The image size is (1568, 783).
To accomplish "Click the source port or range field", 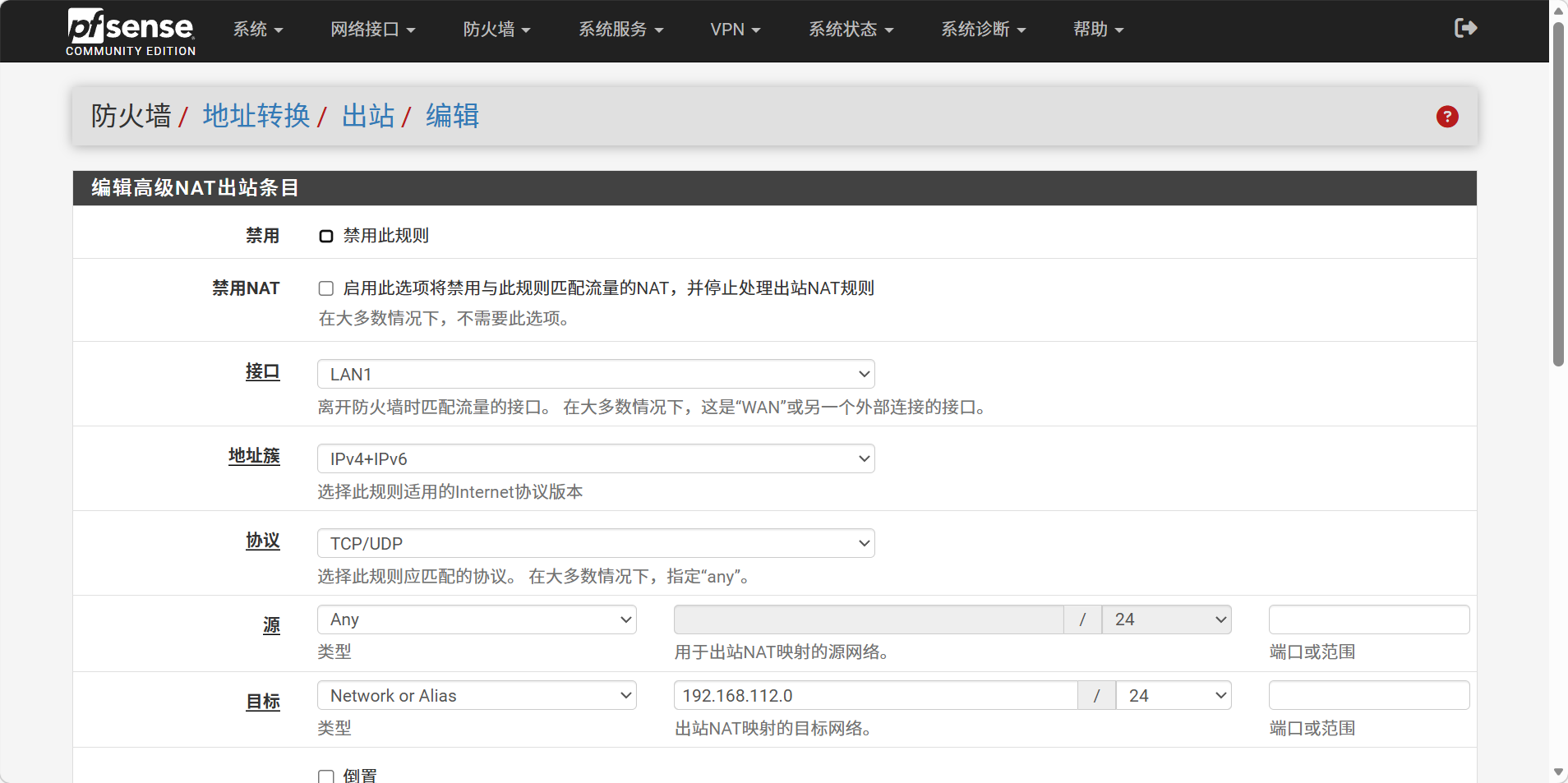I will [1368, 620].
